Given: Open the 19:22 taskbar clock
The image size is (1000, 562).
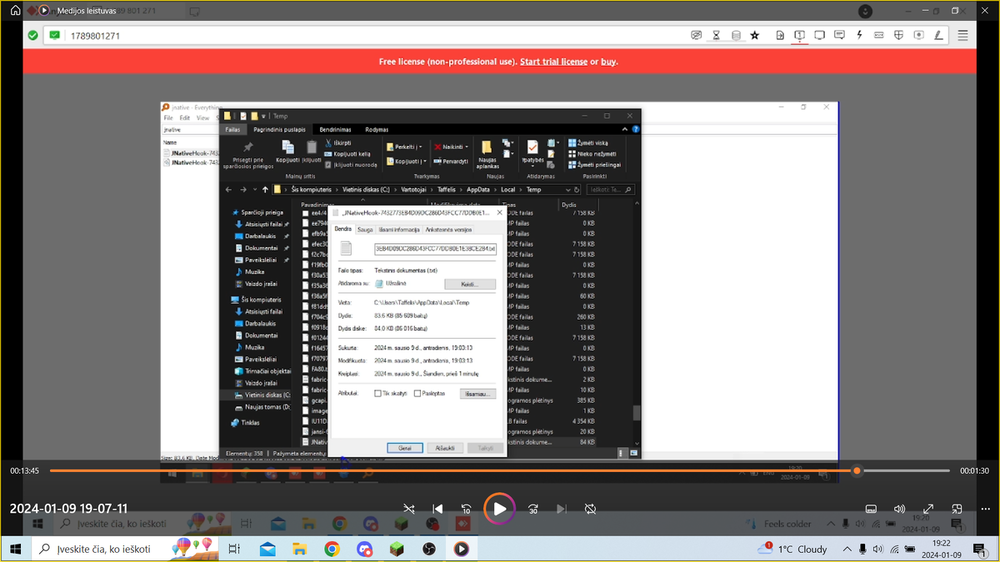Looking at the screenshot, I should coord(941,549).
